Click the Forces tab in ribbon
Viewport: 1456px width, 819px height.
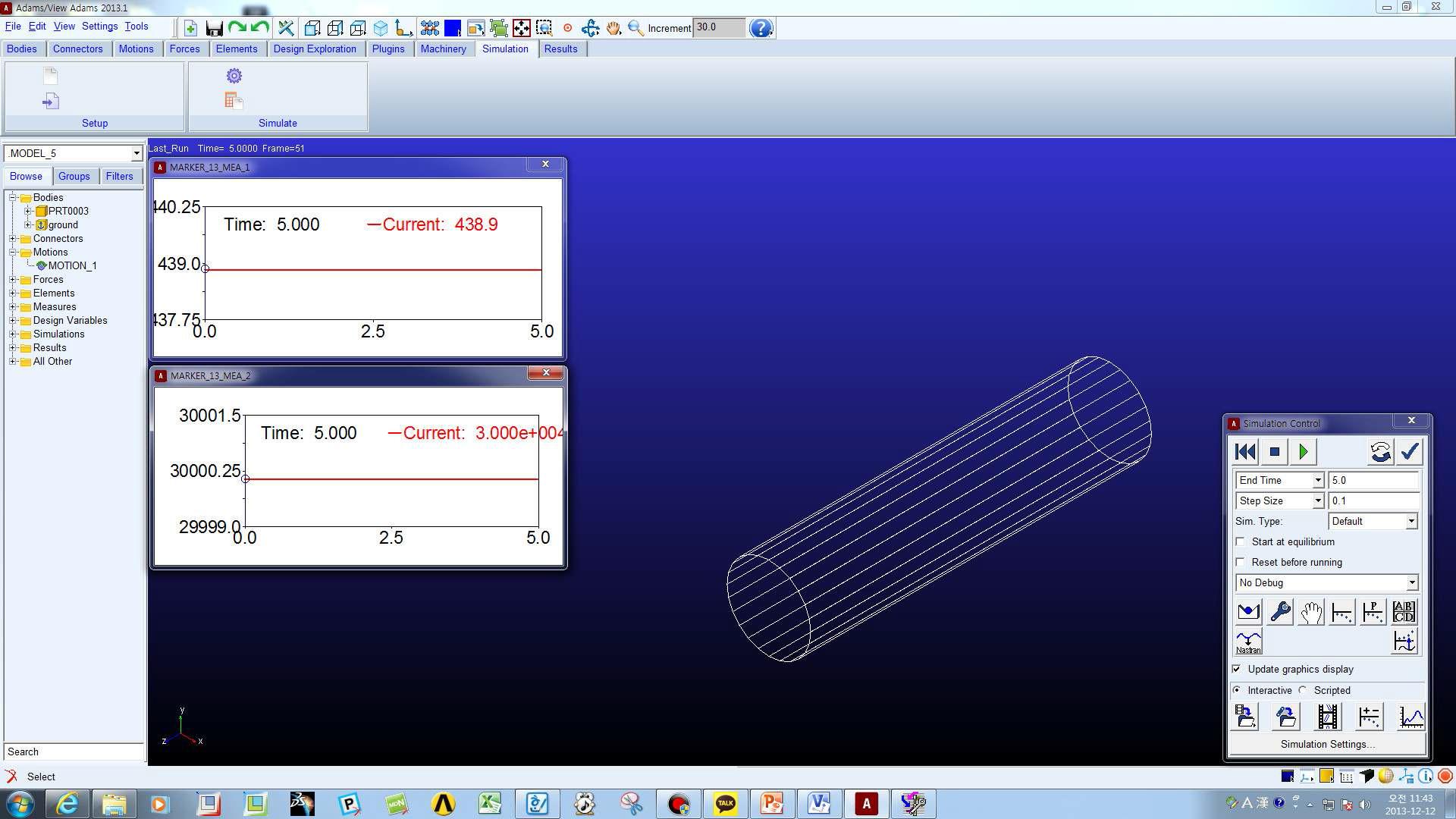(183, 48)
